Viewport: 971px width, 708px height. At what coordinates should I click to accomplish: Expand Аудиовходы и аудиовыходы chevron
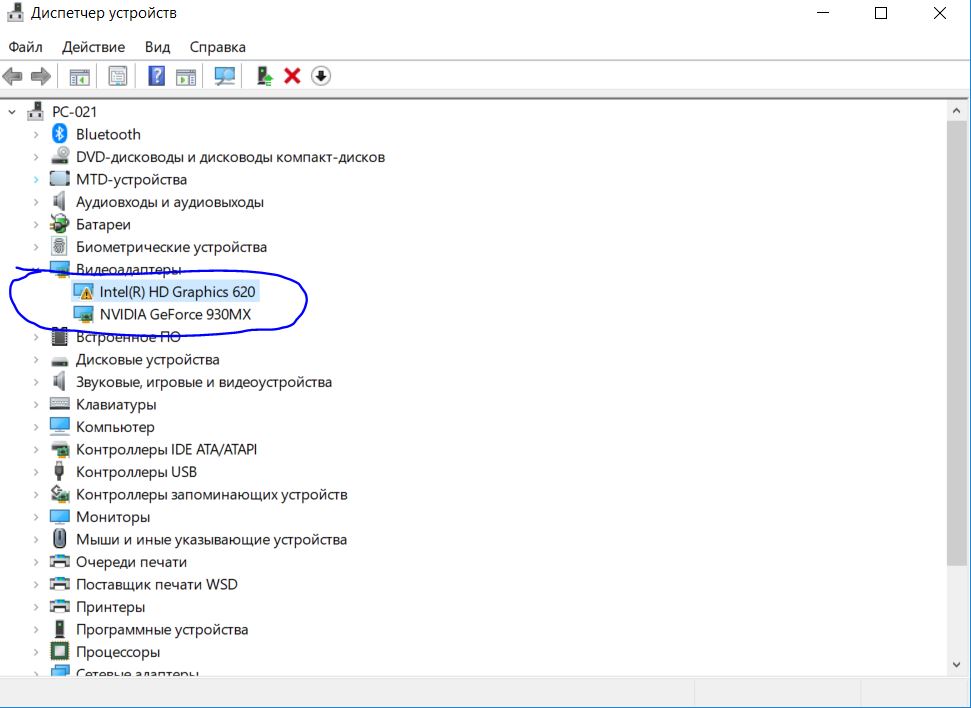click(36, 202)
